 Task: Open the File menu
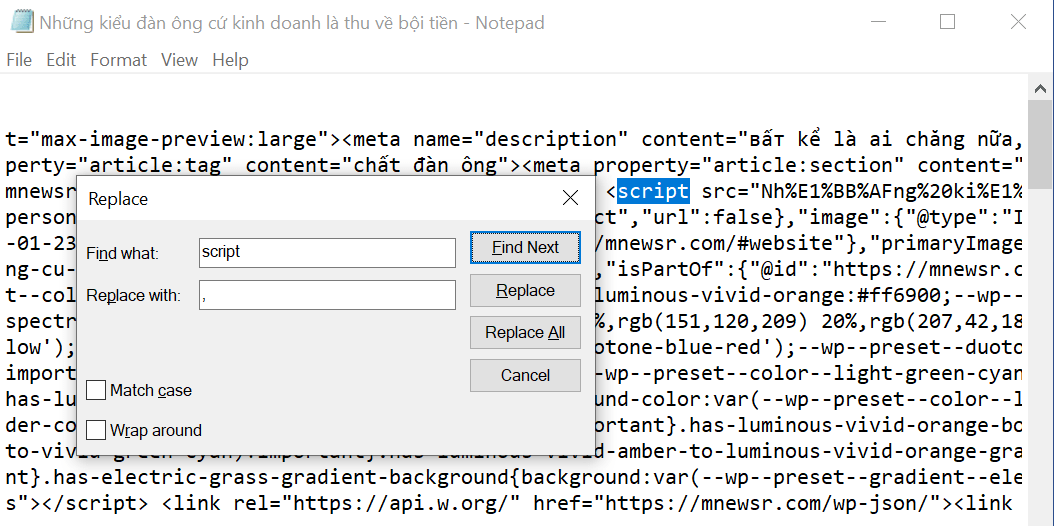pyautogui.click(x=19, y=60)
